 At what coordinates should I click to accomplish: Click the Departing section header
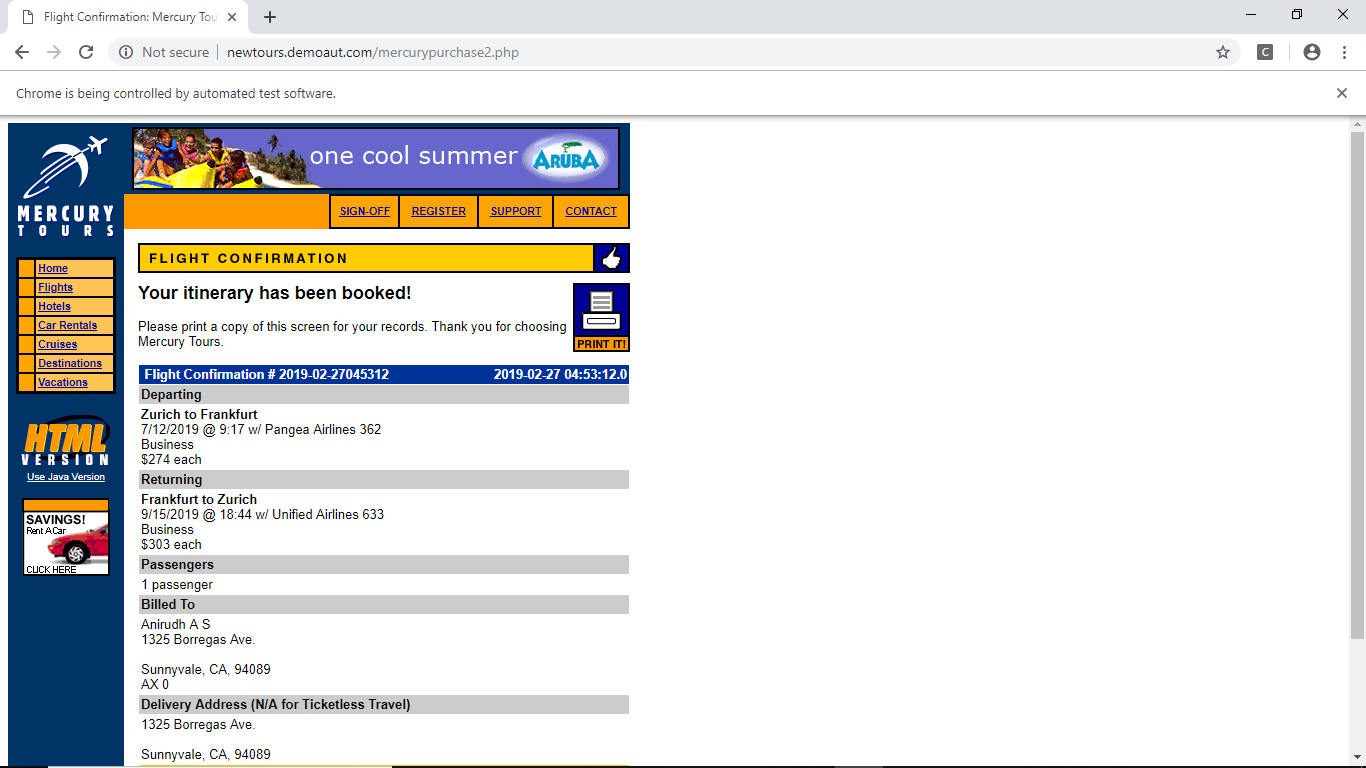(384, 394)
